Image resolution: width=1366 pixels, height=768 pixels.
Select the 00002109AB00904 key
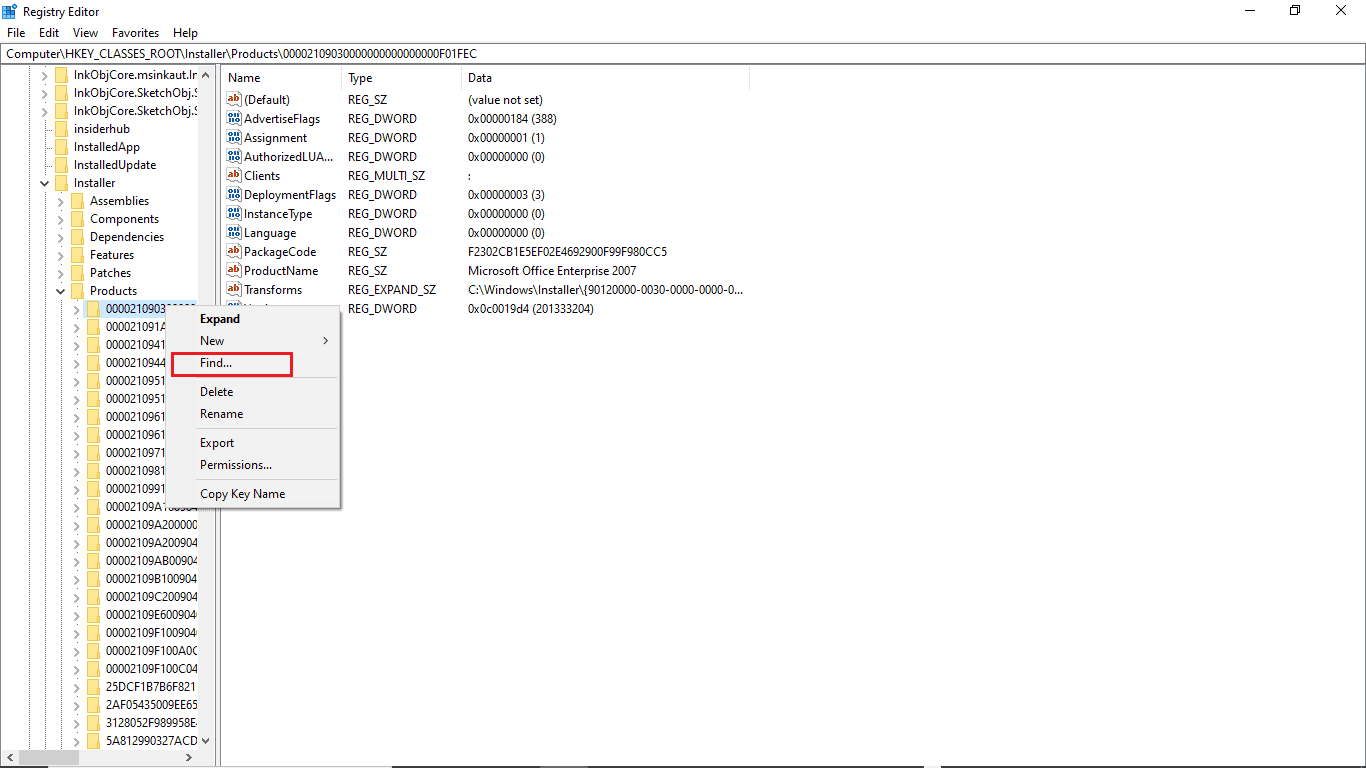[151, 561]
